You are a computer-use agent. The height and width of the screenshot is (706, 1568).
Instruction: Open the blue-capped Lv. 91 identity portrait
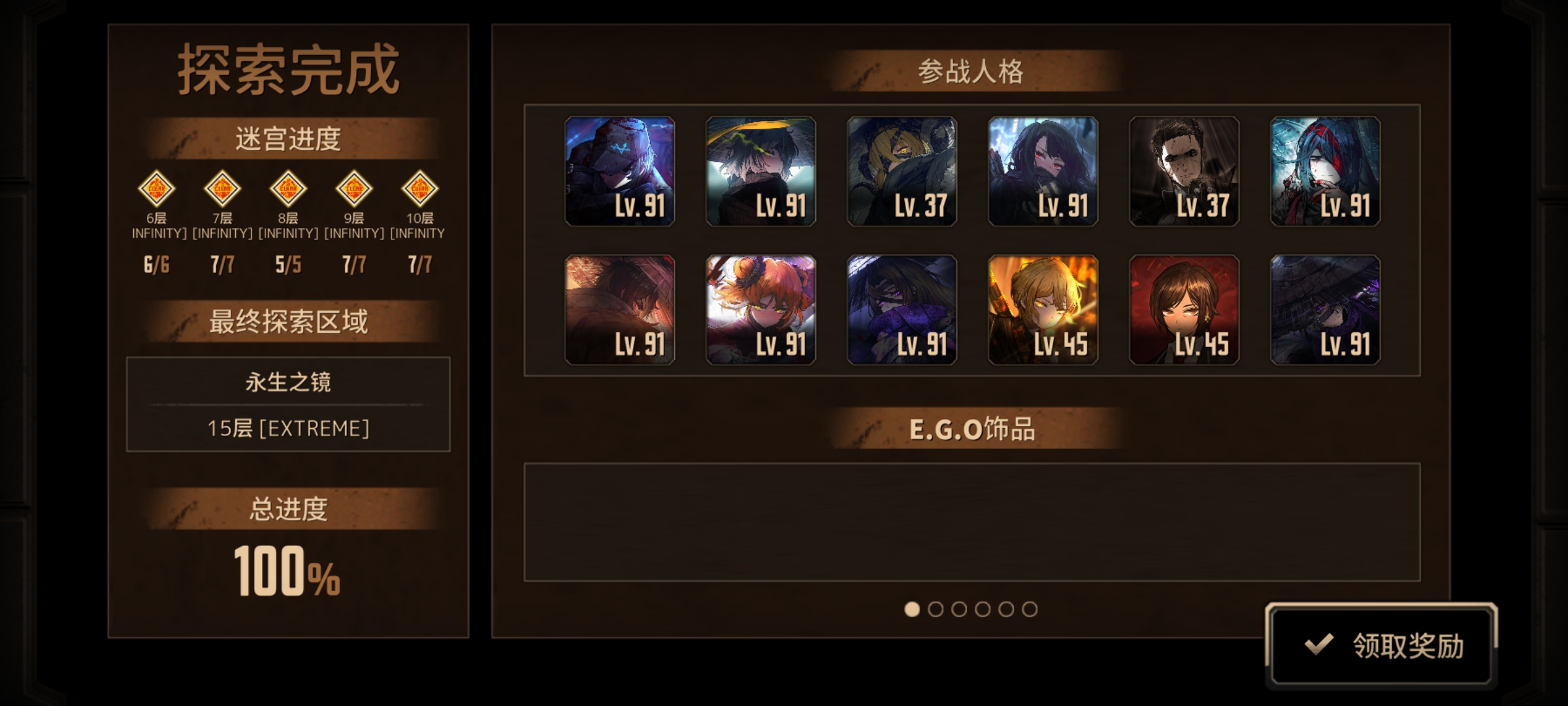pyautogui.click(x=619, y=171)
